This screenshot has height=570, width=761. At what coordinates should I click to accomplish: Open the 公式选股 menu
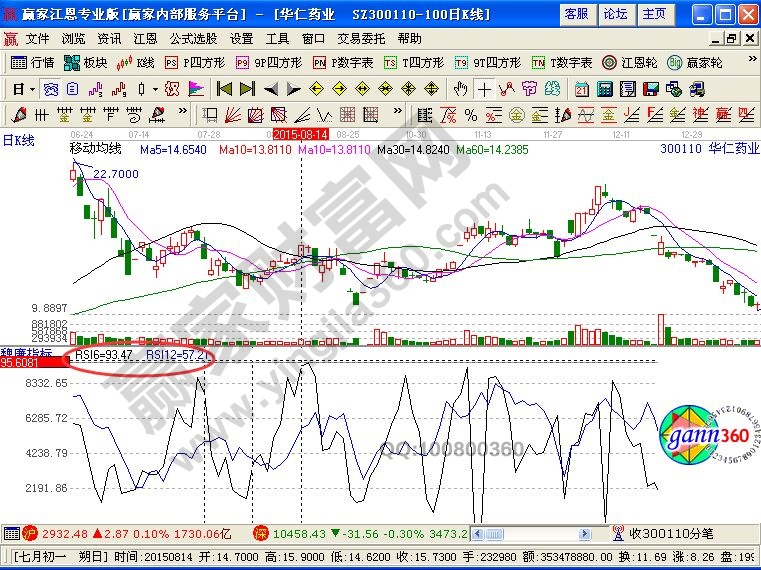[x=193, y=39]
